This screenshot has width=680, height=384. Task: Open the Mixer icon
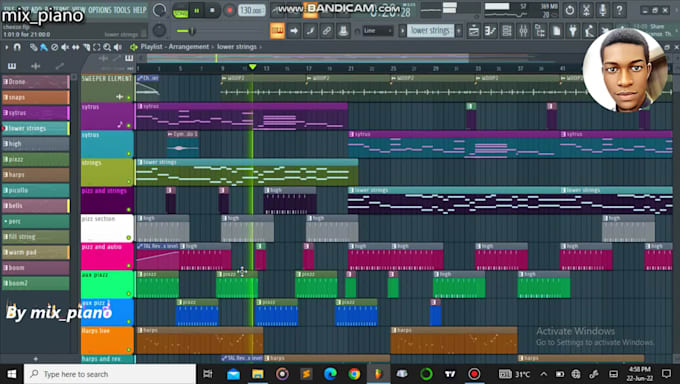pos(523,31)
